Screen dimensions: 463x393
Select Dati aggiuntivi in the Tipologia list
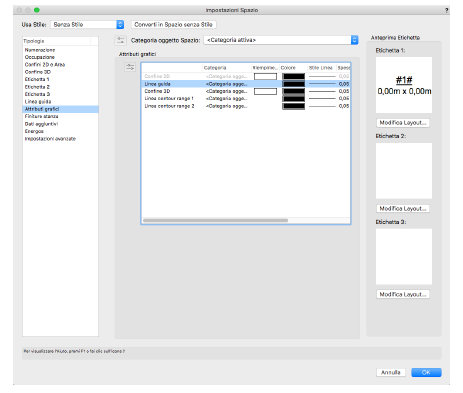click(x=60, y=124)
